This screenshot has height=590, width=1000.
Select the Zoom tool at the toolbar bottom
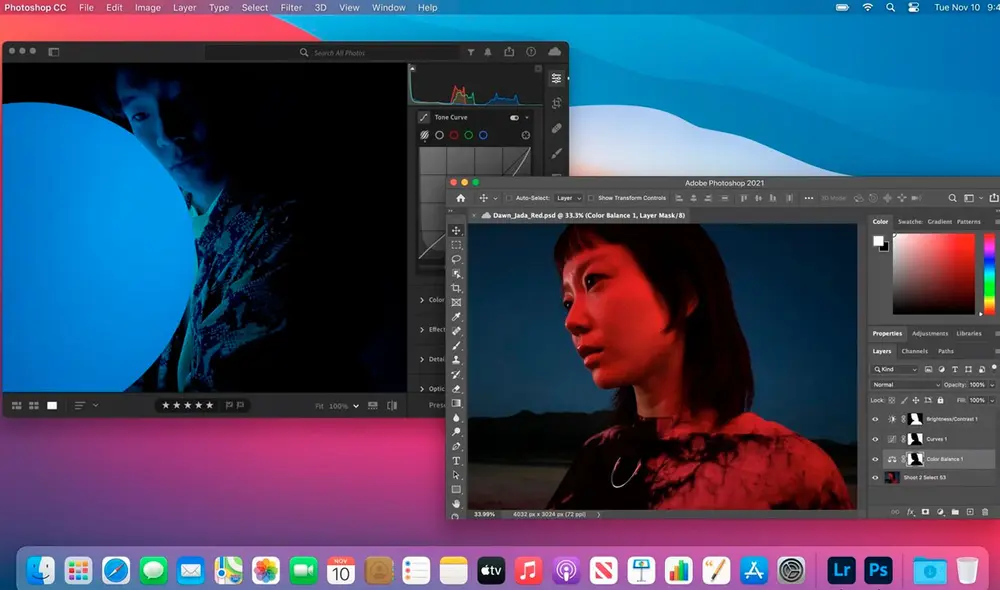click(458, 517)
